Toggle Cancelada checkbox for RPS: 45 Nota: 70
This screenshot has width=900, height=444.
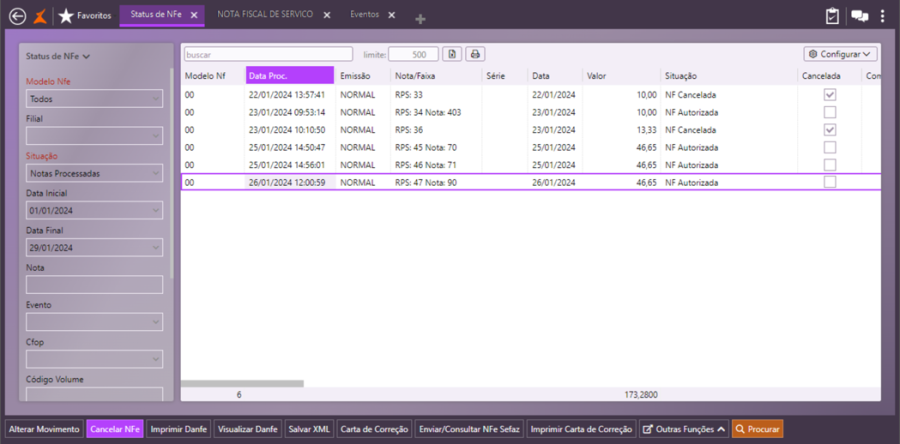click(x=830, y=147)
